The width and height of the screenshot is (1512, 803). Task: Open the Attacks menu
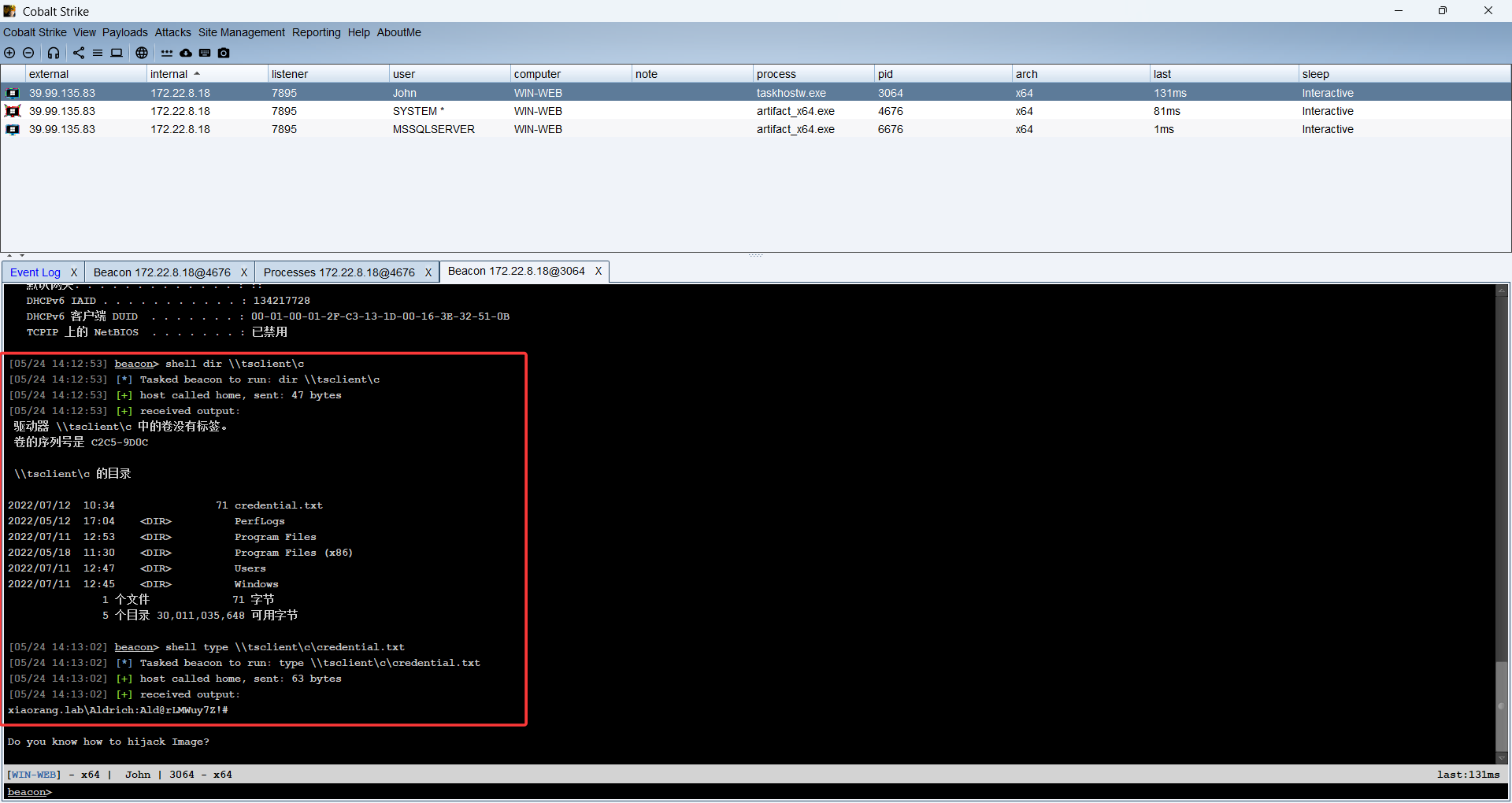172,32
